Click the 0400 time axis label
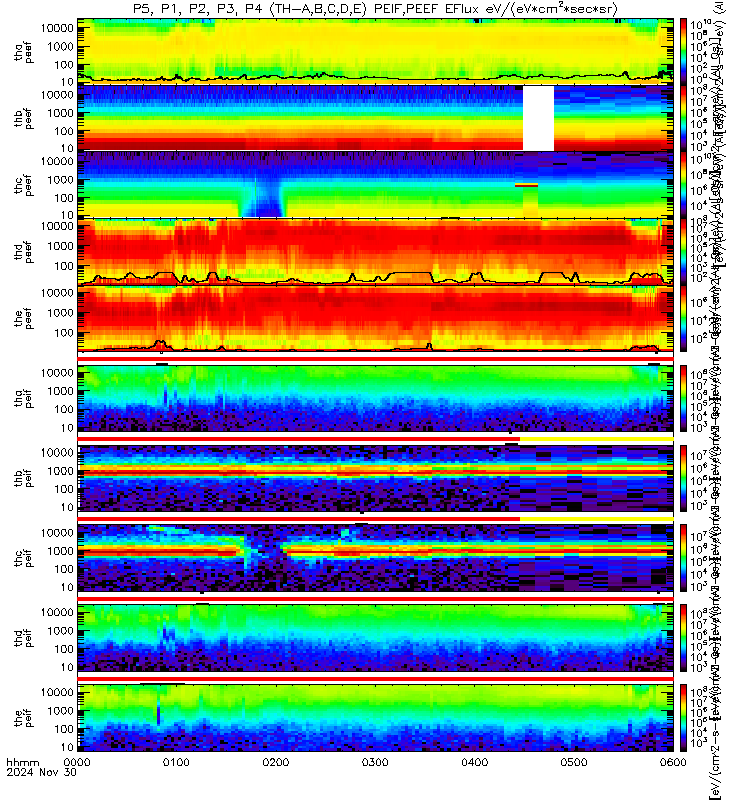 click(x=474, y=762)
